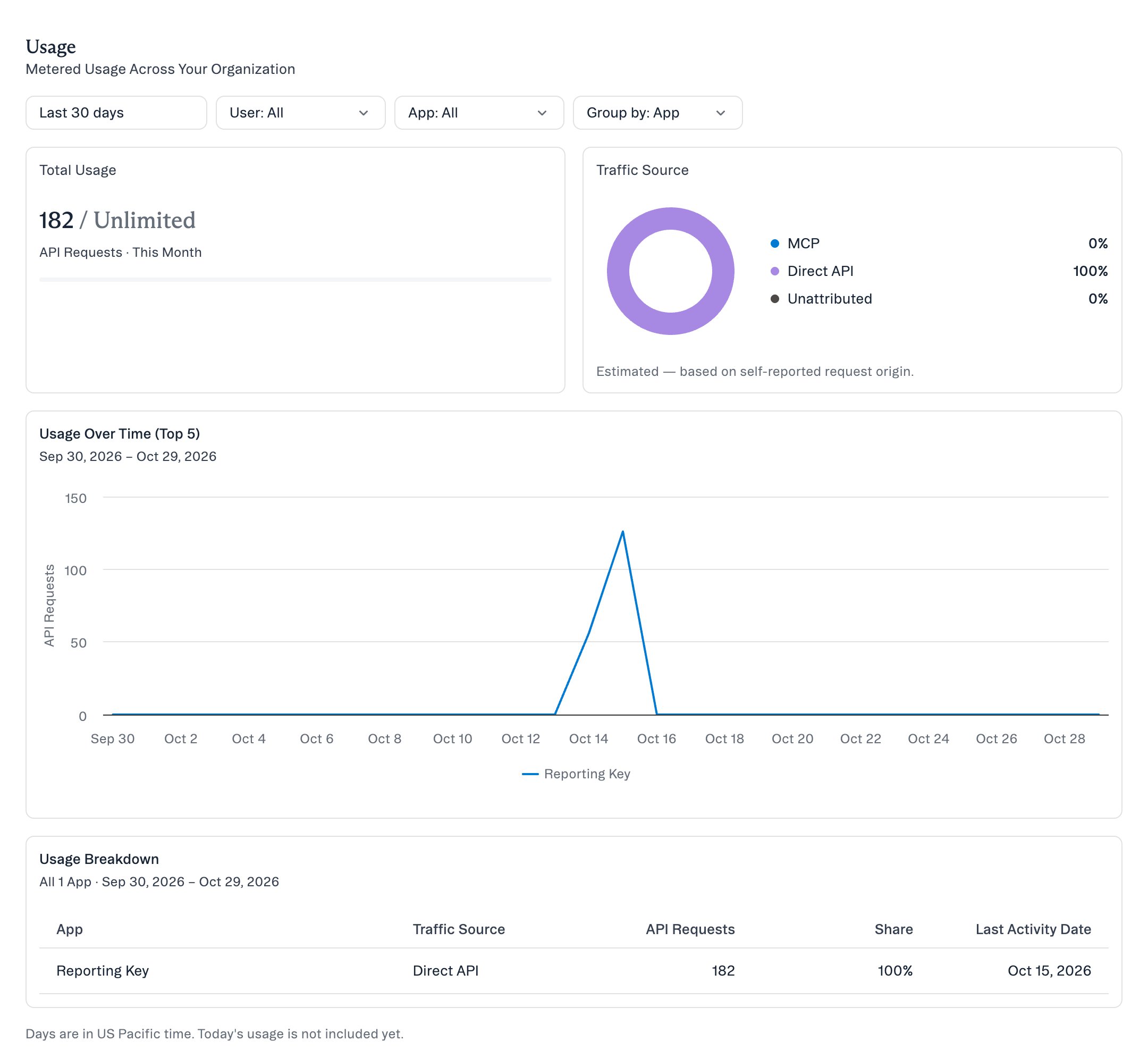Expand the App: All filter dropdown
Screen dimensions: 1148x1058
click(479, 113)
